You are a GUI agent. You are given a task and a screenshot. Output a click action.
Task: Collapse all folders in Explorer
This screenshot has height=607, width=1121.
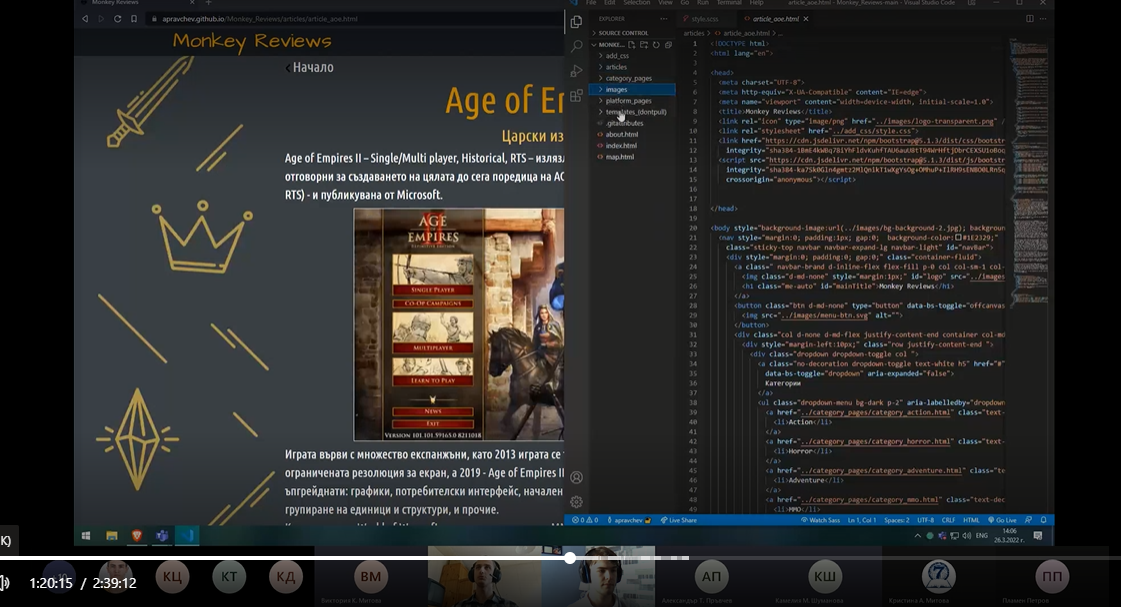pyautogui.click(x=668, y=44)
